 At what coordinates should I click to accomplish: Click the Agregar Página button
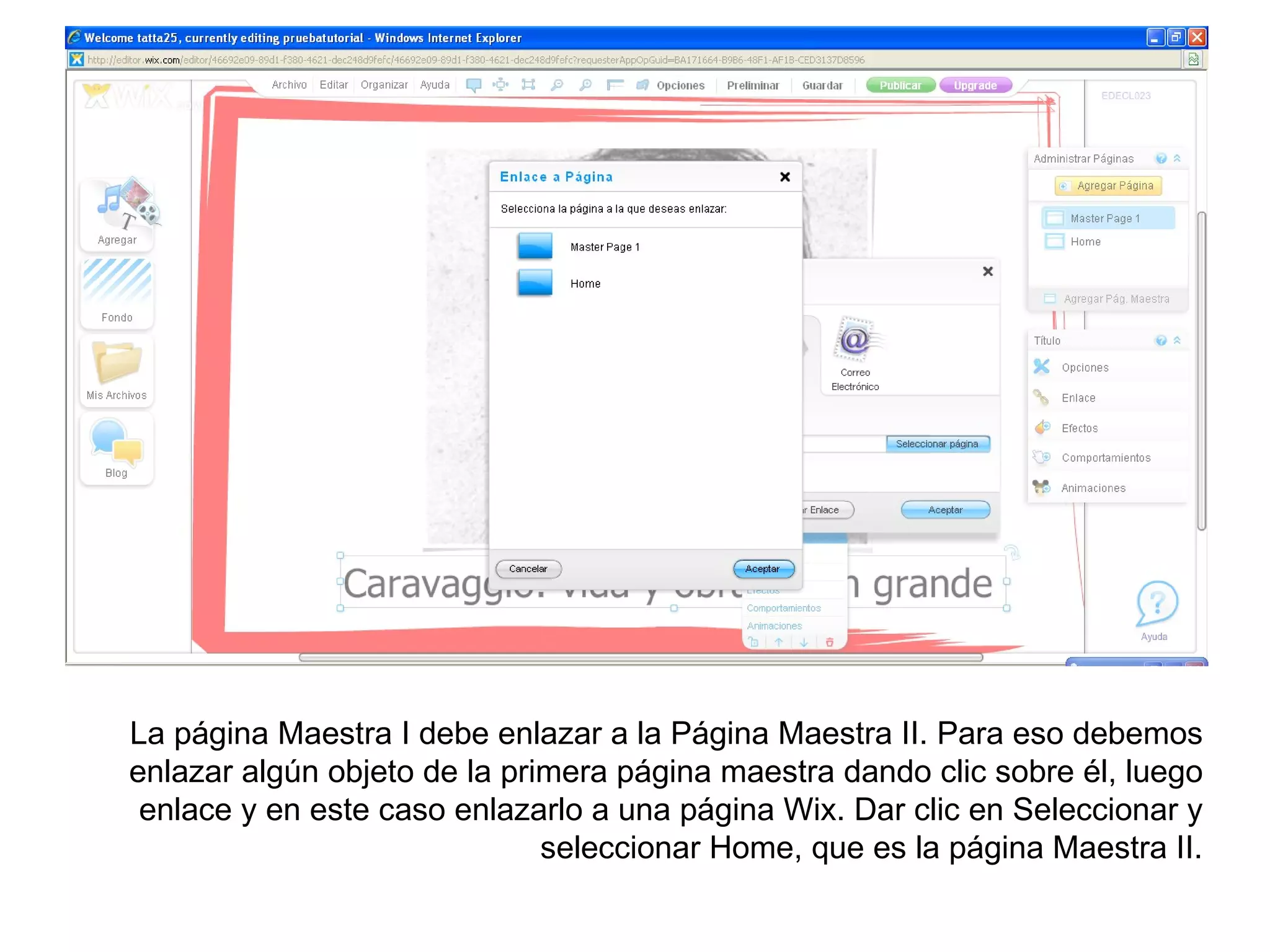pyautogui.click(x=1108, y=185)
